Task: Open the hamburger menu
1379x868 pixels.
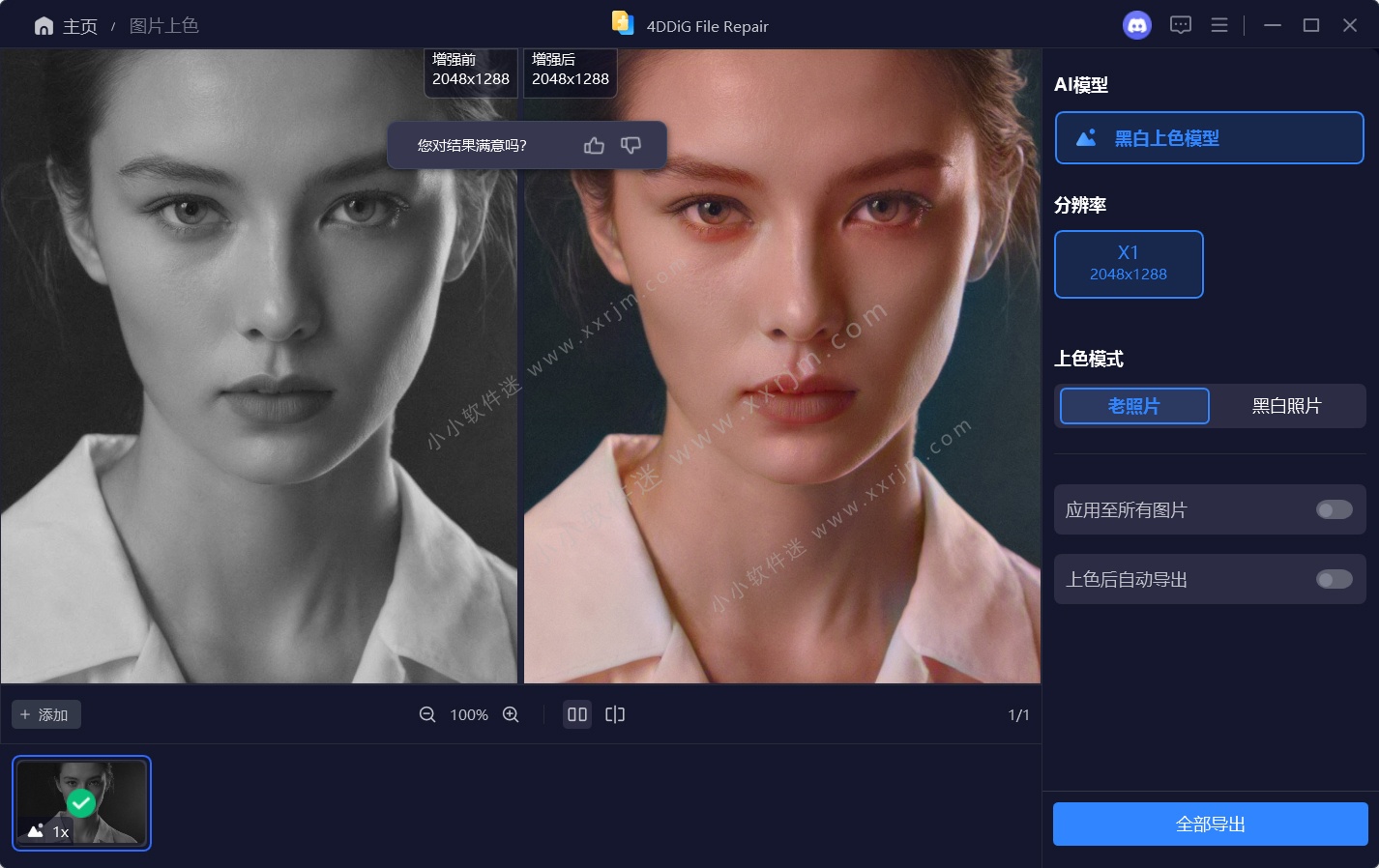Action: (x=1219, y=26)
